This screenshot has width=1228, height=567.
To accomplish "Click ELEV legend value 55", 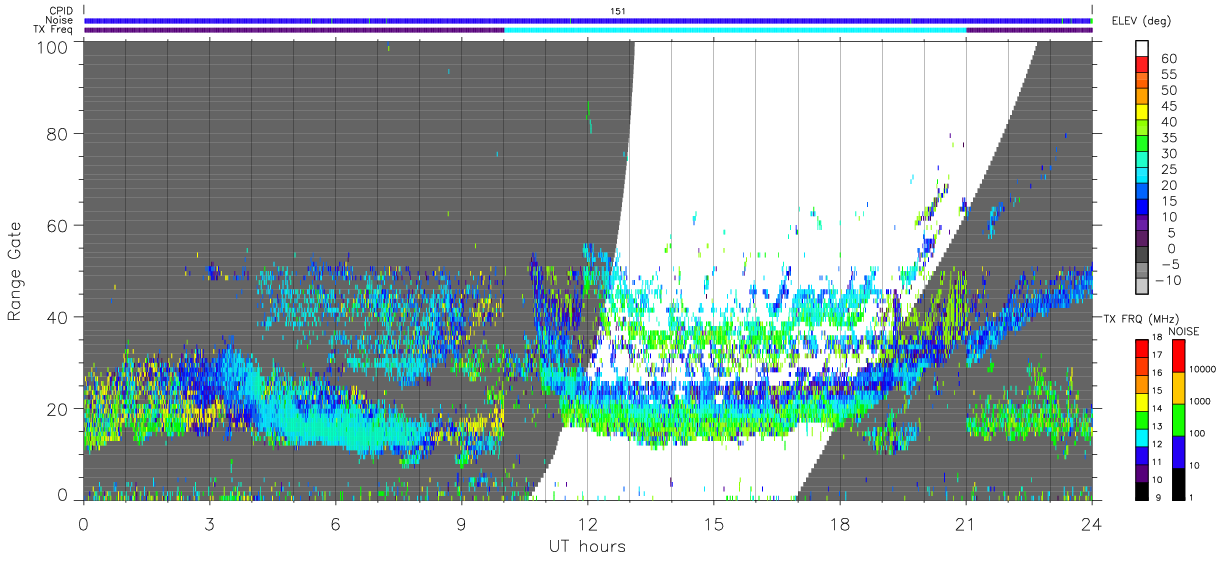I will 1167,74.
